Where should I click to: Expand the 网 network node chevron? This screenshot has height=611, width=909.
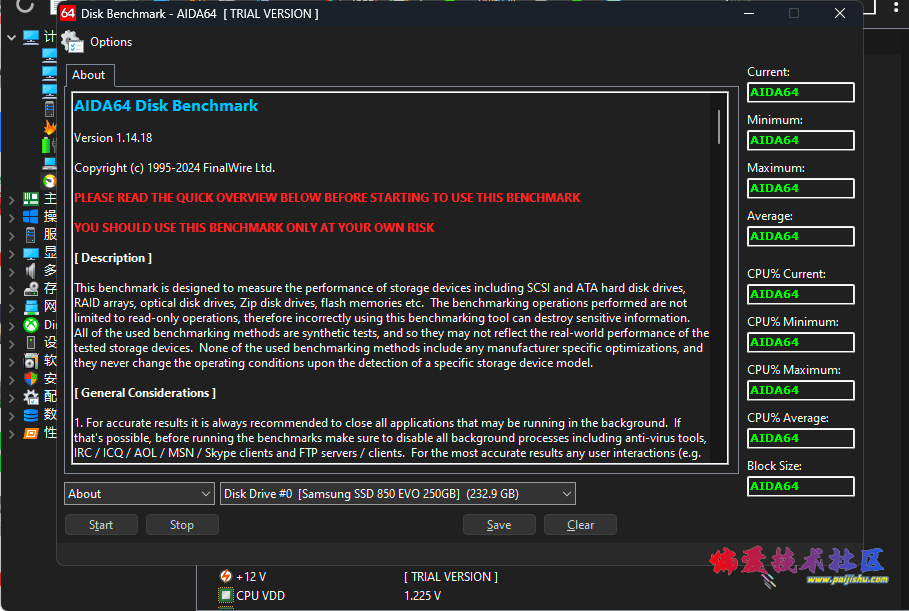[x=11, y=307]
